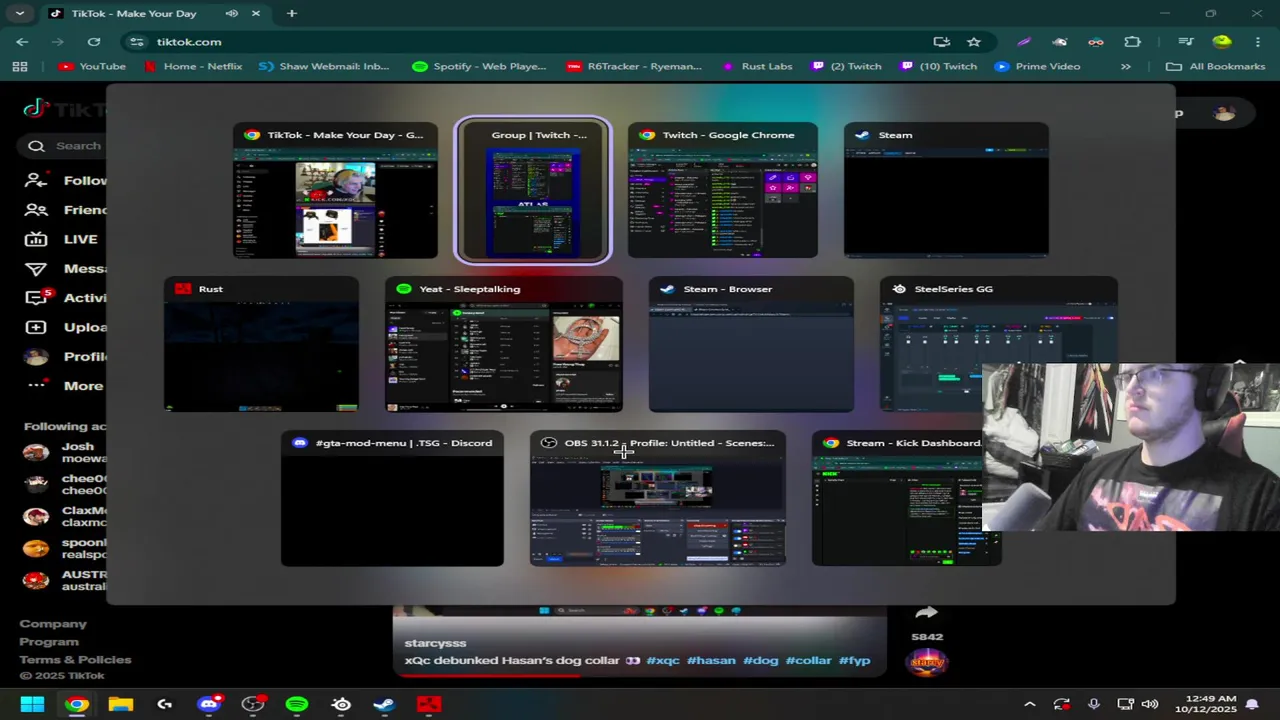
Task: Reload the TikTok page
Action: pos(94,42)
